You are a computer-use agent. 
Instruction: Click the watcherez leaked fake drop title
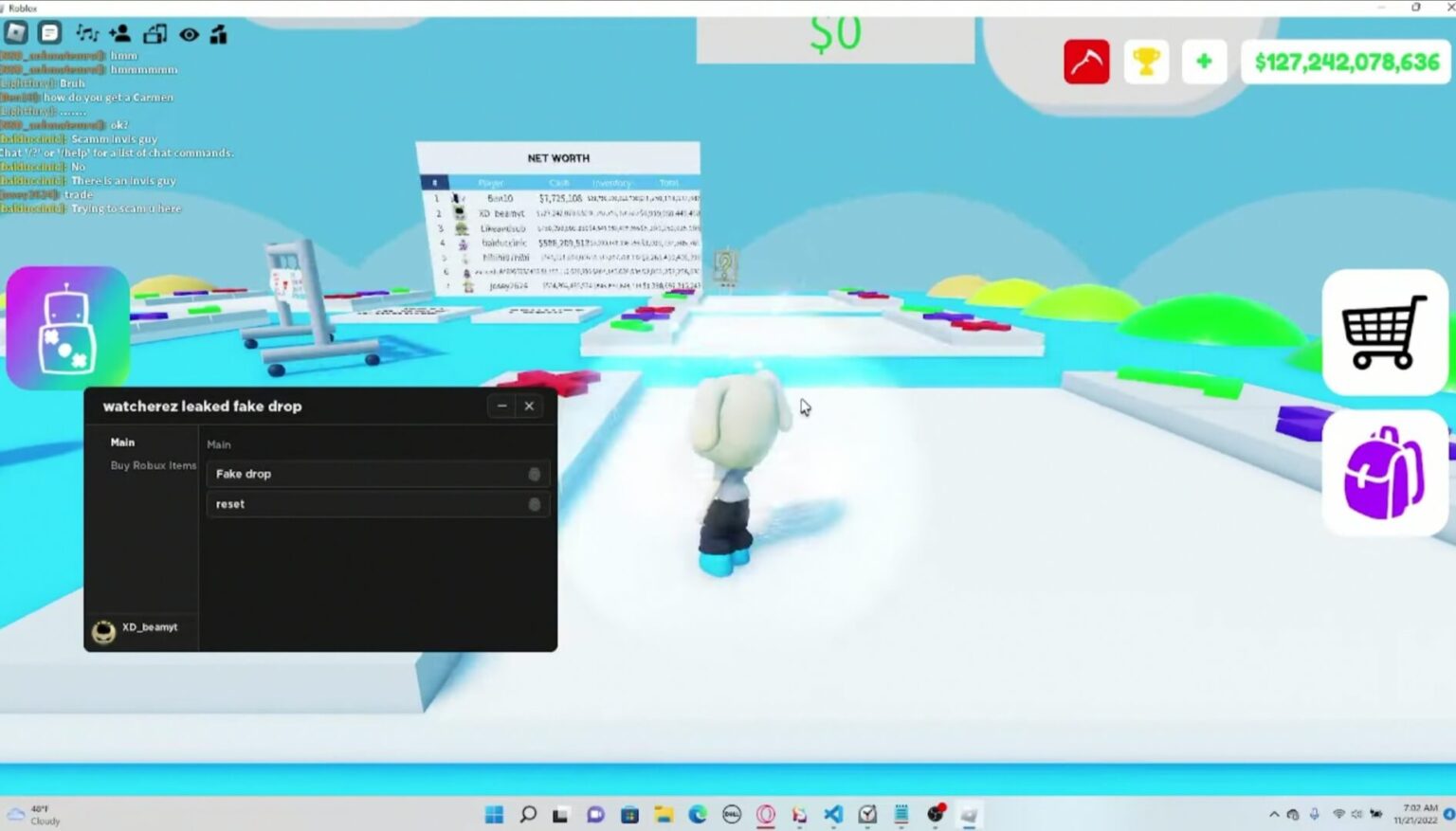click(202, 406)
